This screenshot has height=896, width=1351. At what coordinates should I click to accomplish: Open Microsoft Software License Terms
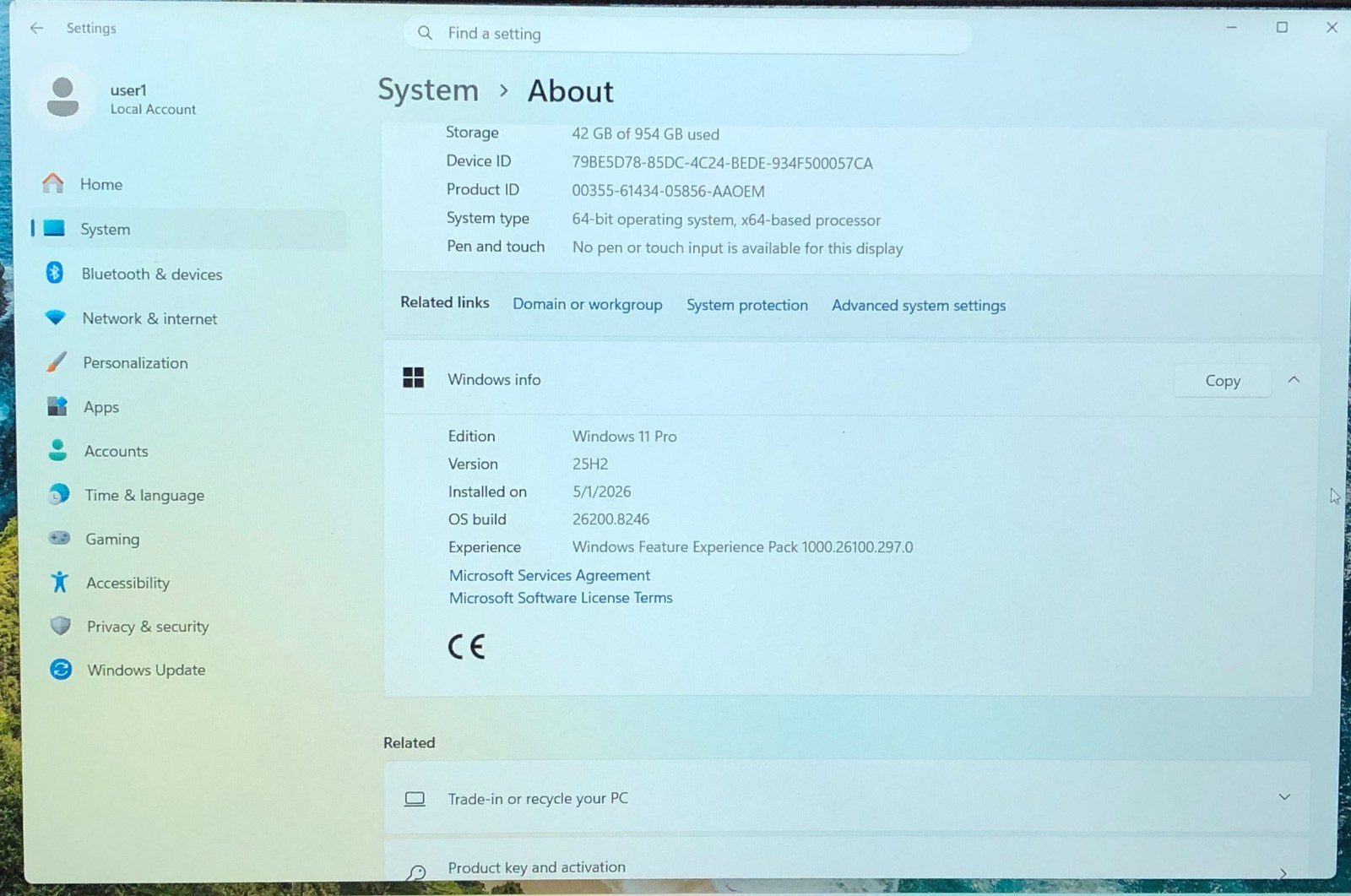coord(561,598)
